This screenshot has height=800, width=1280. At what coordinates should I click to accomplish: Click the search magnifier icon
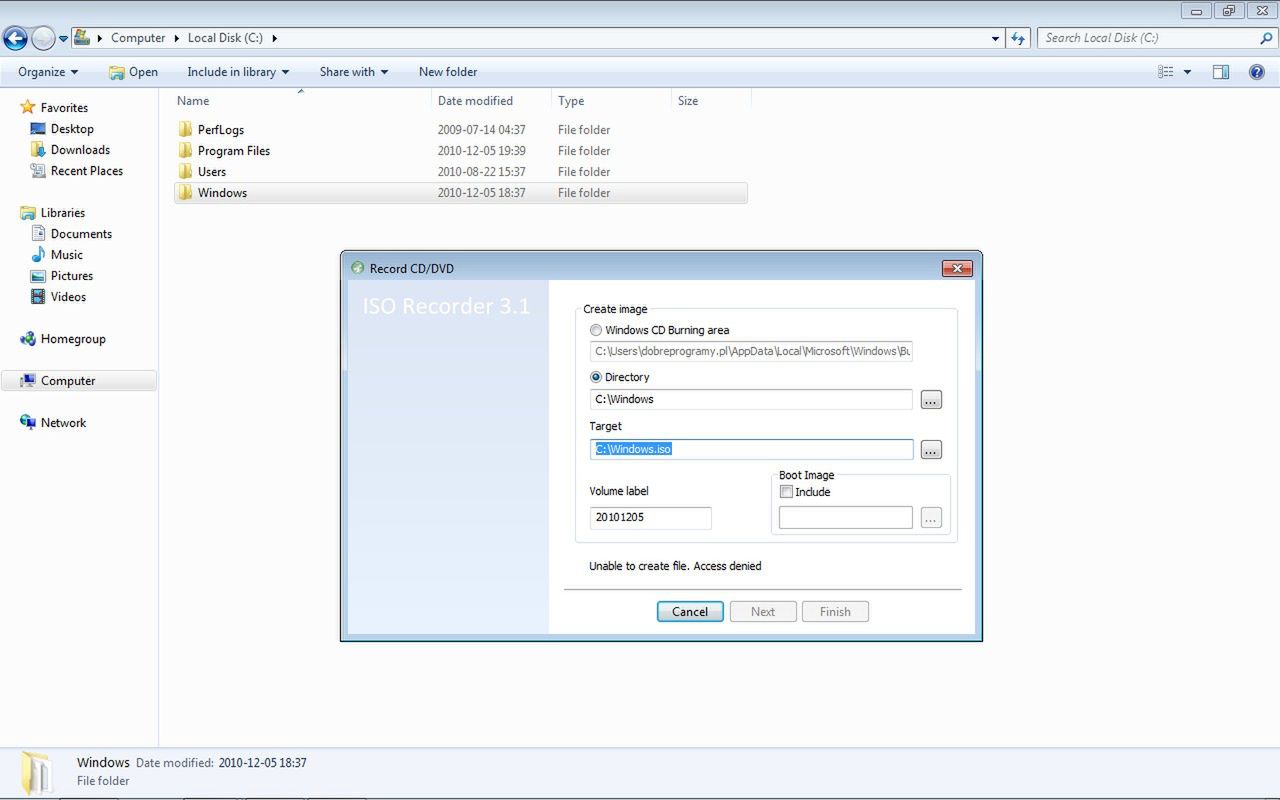(1267, 38)
